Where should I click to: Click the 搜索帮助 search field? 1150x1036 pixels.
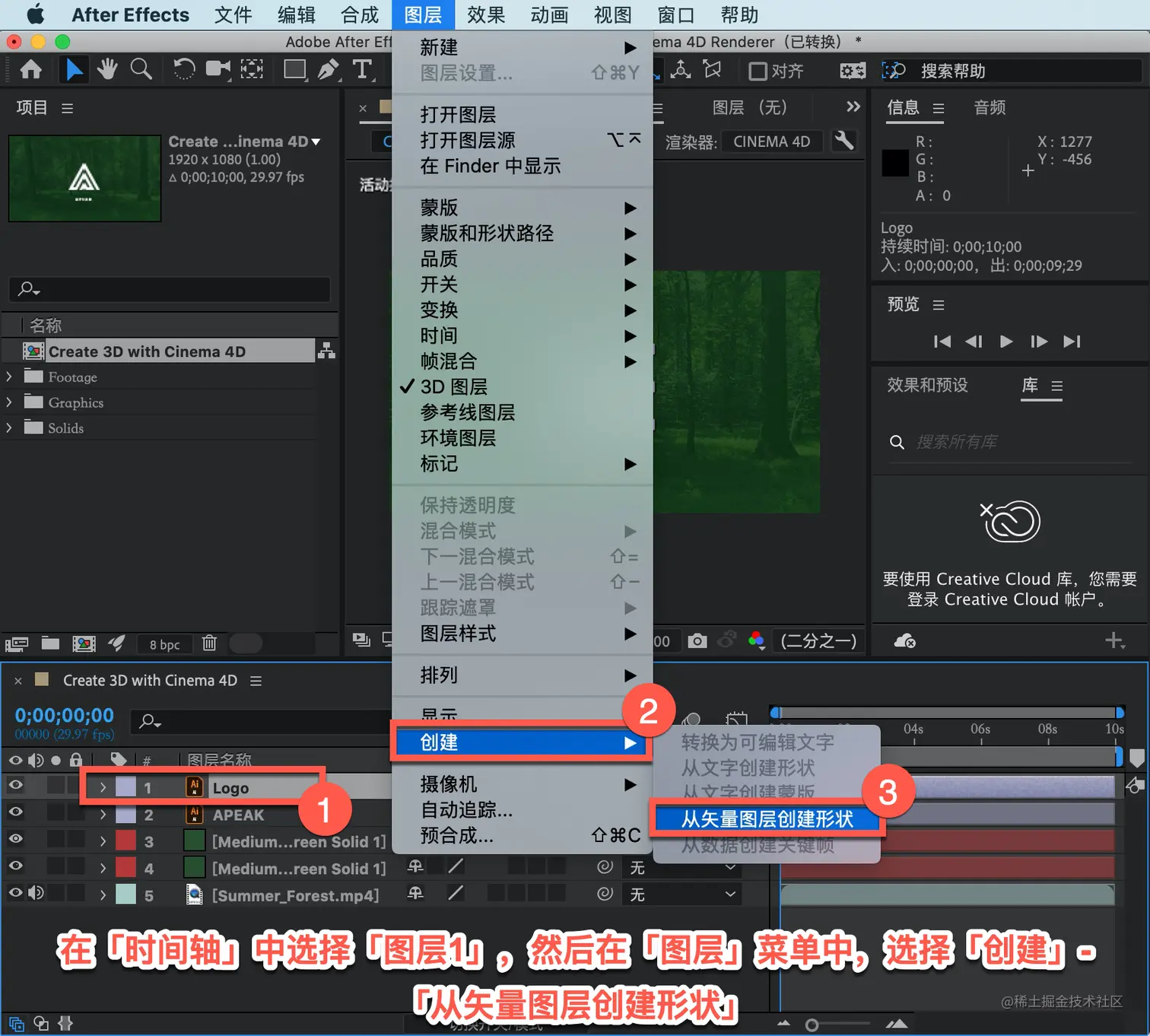point(1027,71)
